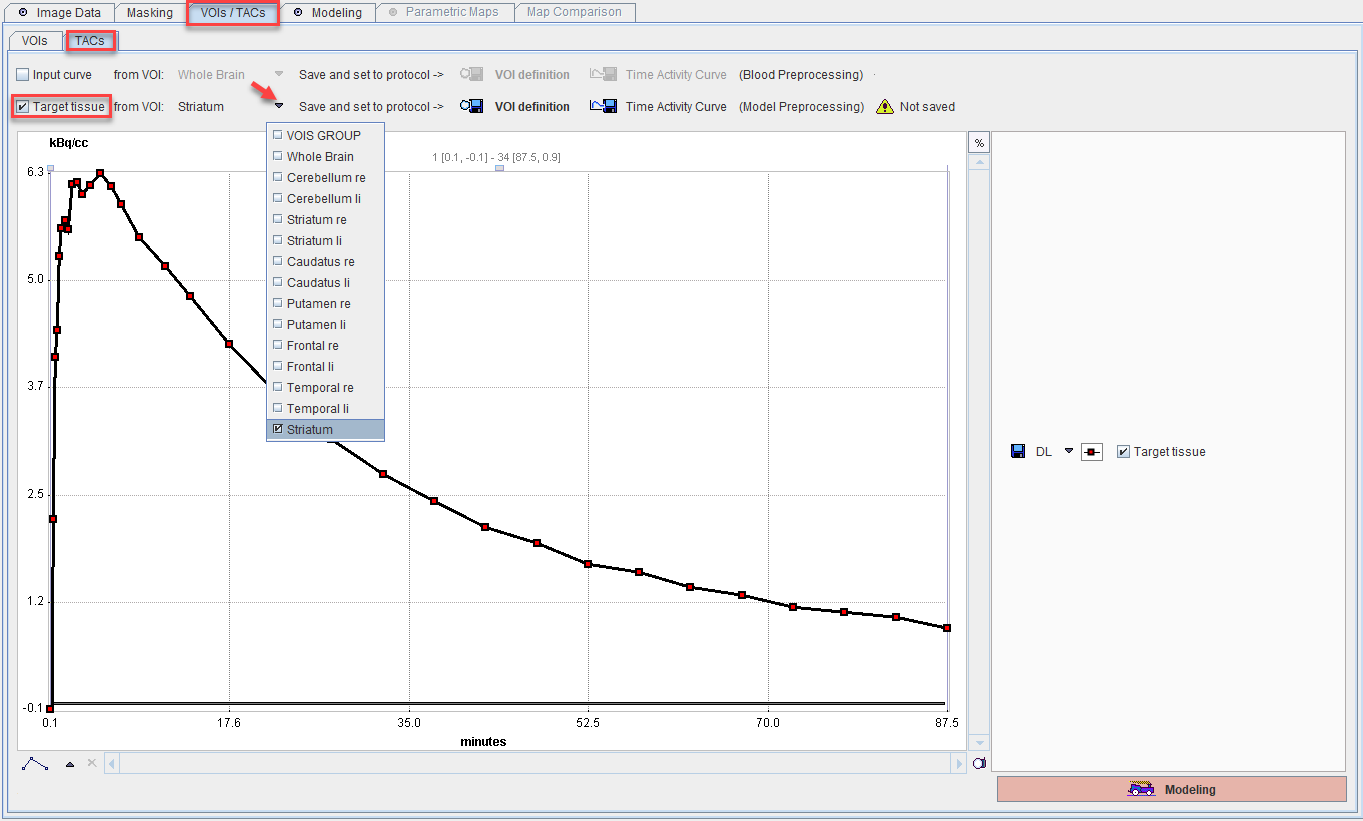Open the Parametric Maps tab
The width and height of the screenshot is (1363, 821).
pos(445,13)
